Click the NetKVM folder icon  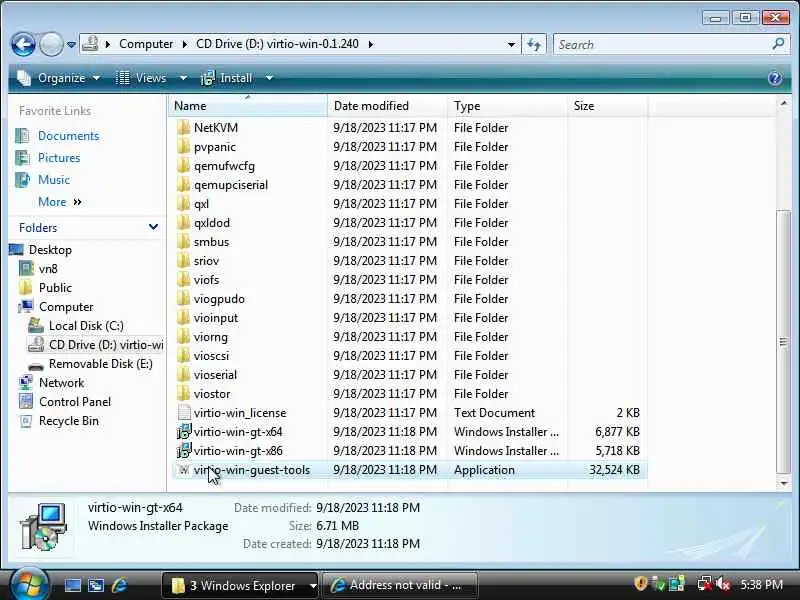pyautogui.click(x=184, y=128)
